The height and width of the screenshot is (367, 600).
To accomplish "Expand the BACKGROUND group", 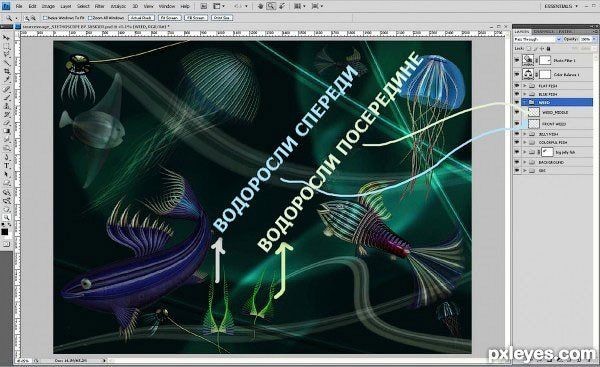I will click(525, 162).
